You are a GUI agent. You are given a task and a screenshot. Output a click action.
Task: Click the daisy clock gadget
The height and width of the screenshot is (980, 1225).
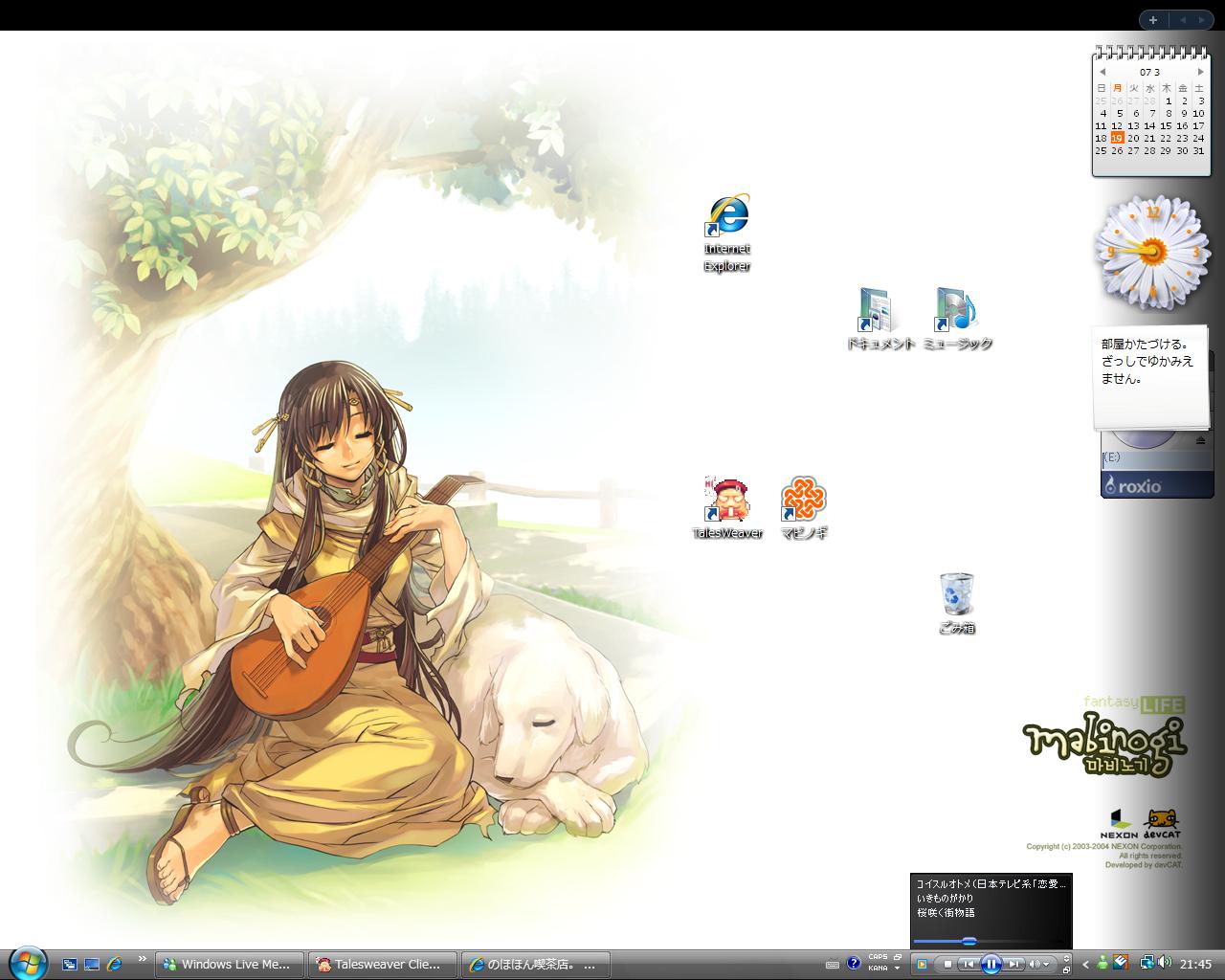pyautogui.click(x=1152, y=251)
